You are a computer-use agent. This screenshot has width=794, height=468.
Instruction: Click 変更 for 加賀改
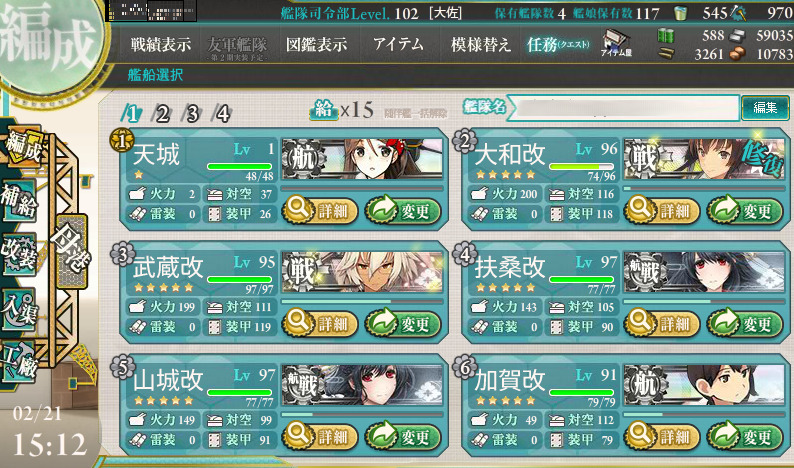pyautogui.click(x=745, y=437)
